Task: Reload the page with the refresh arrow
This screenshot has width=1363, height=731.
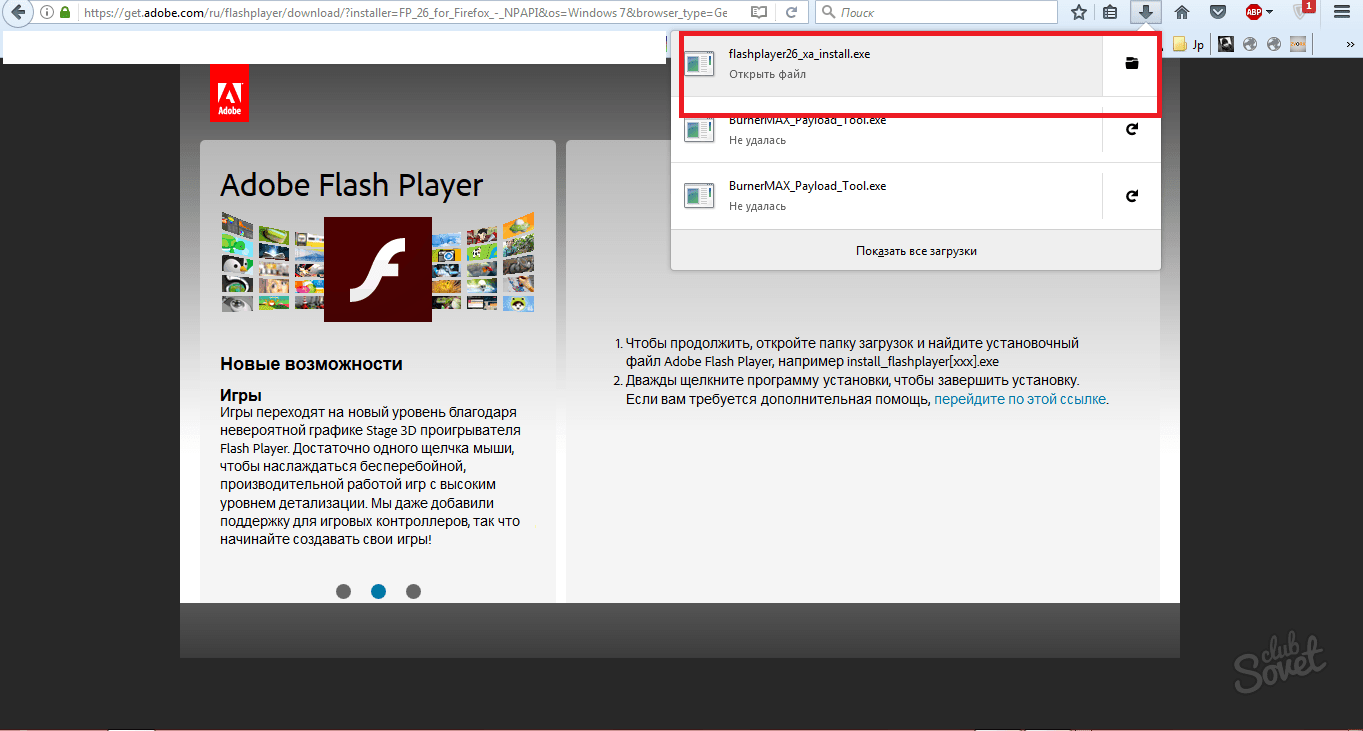Action: point(791,13)
